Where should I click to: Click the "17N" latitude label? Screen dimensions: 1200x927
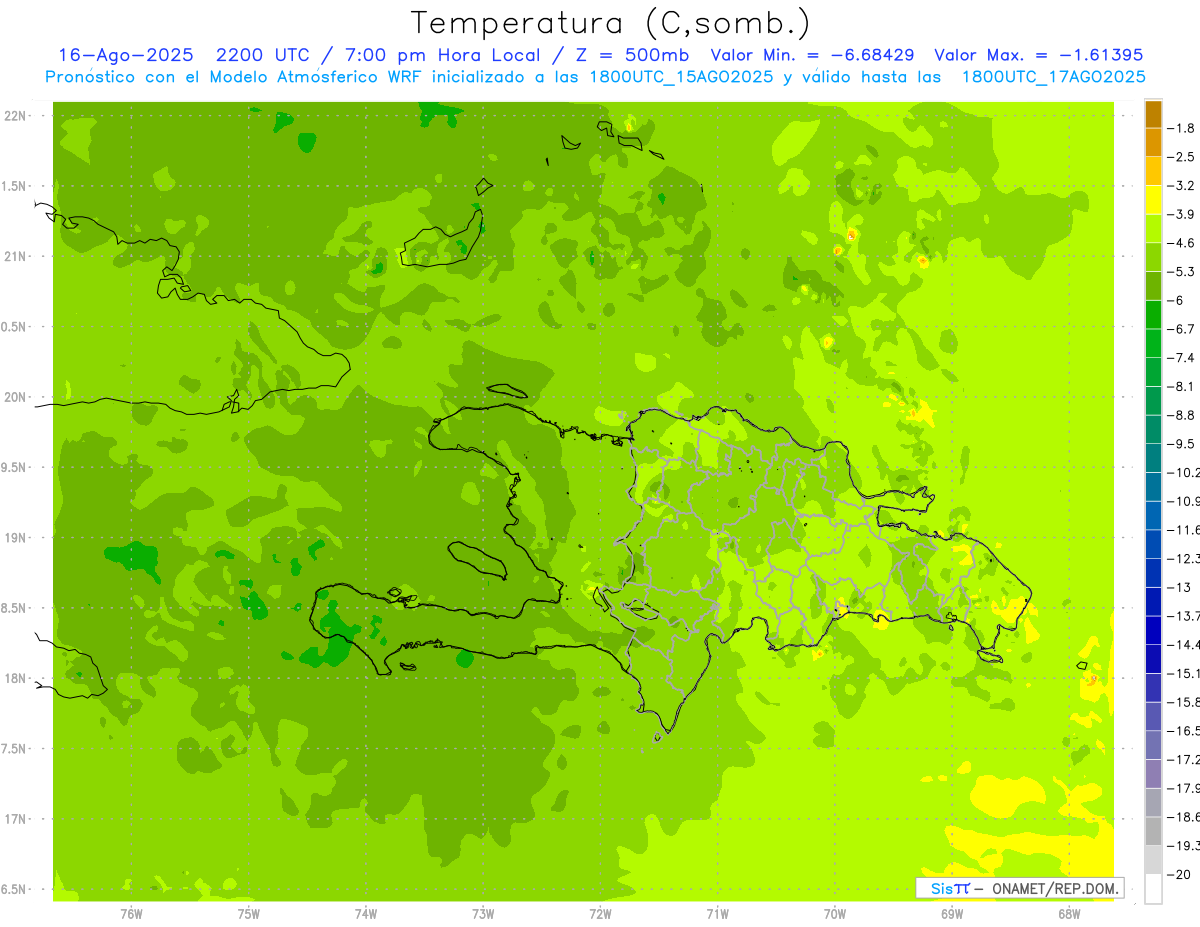pos(16,819)
